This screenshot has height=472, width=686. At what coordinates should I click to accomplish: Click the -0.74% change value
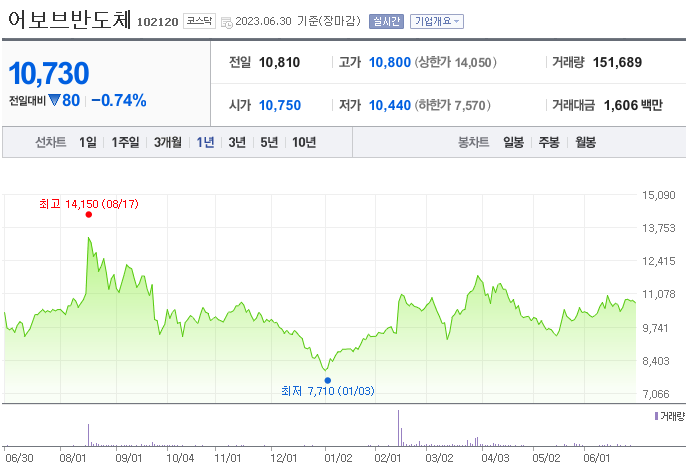click(119, 100)
